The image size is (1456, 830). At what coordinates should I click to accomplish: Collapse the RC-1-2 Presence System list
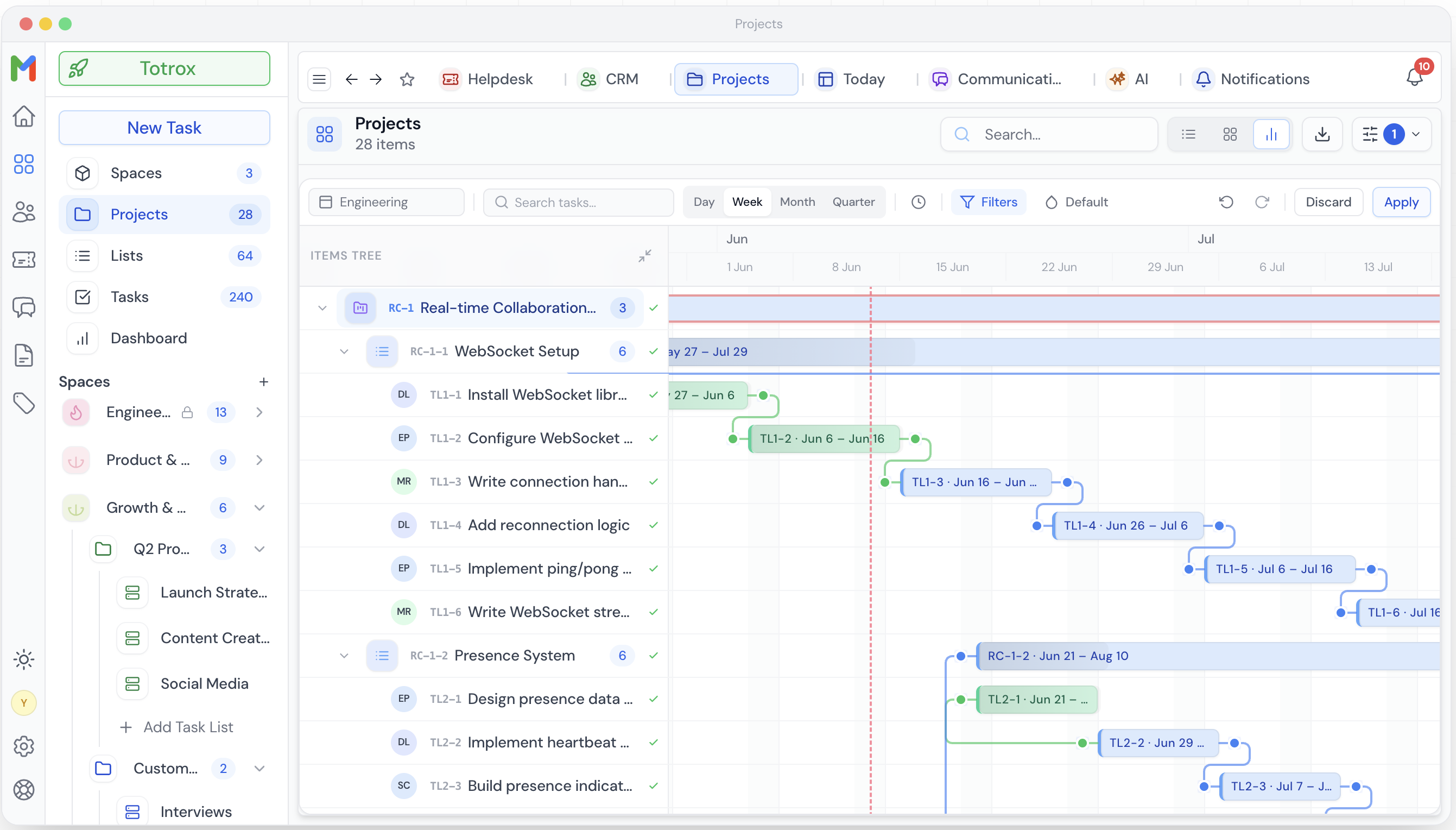344,656
